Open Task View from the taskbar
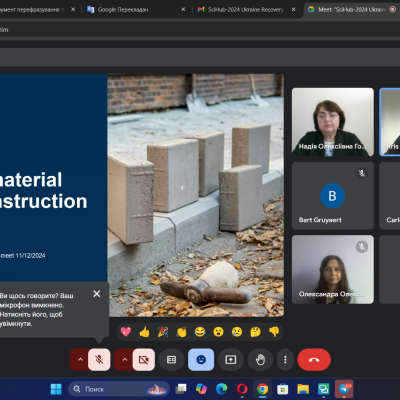Image resolution: width=400 pixels, height=400 pixels. (x=181, y=389)
